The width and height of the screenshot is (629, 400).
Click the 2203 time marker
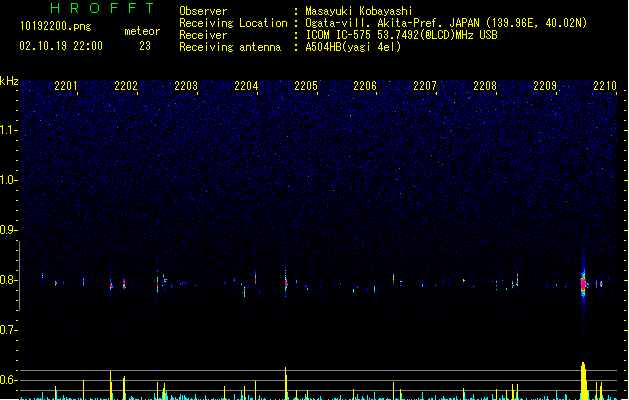coord(186,86)
